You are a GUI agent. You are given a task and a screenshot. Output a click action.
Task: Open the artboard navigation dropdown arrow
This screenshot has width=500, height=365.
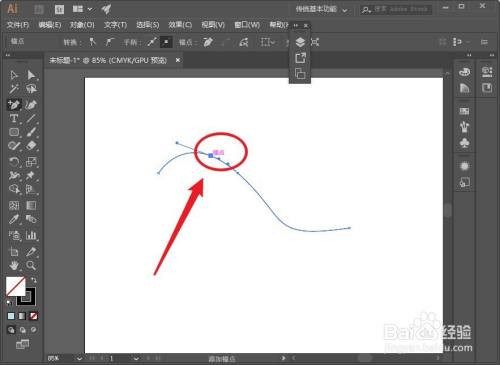click(136, 359)
